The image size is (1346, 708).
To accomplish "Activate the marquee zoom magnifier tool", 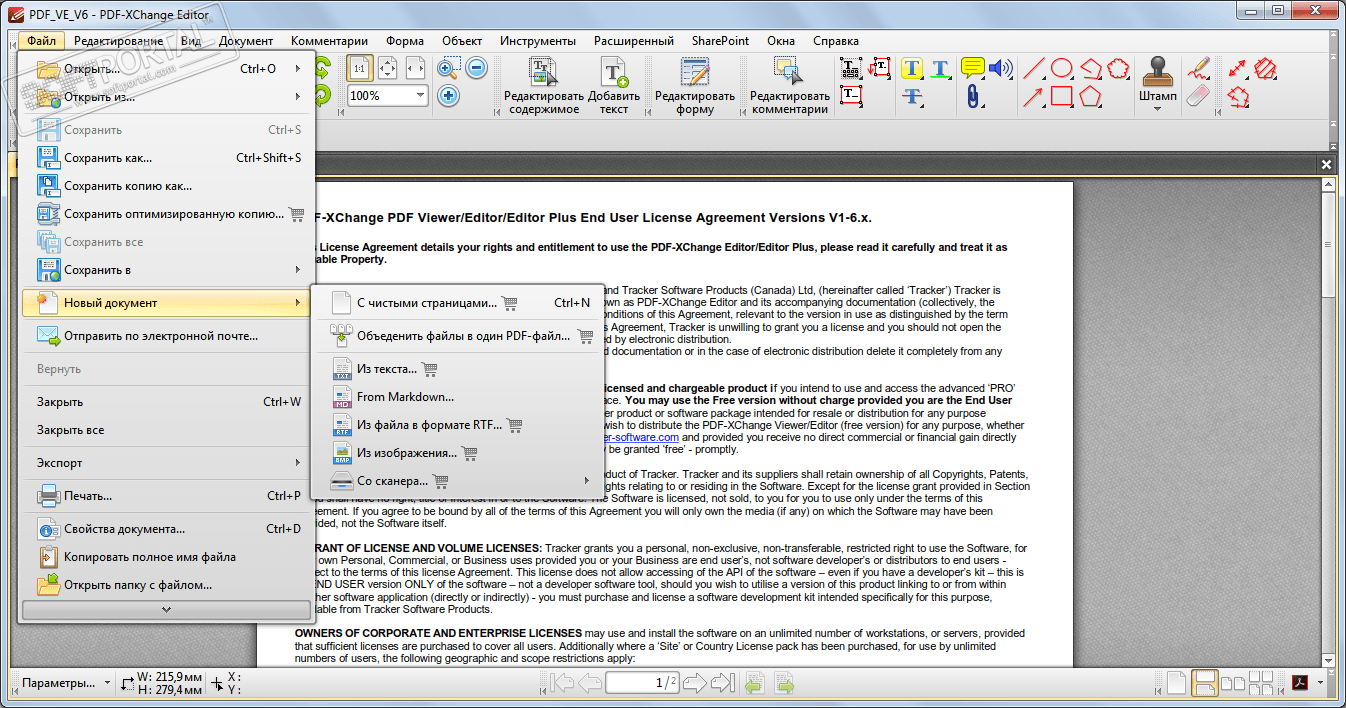I will tap(449, 69).
